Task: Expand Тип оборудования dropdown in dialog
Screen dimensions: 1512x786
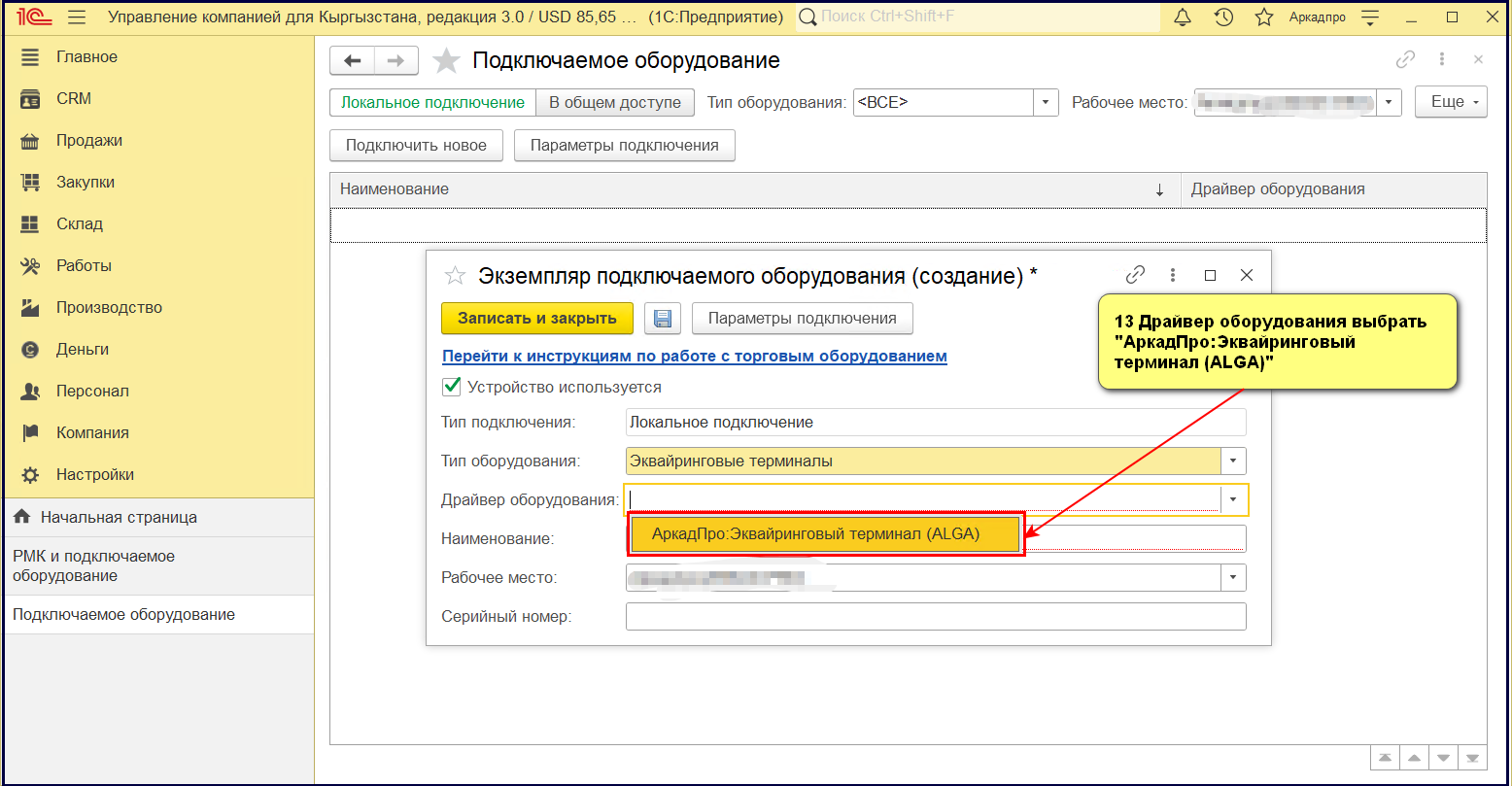Action: pos(1233,461)
